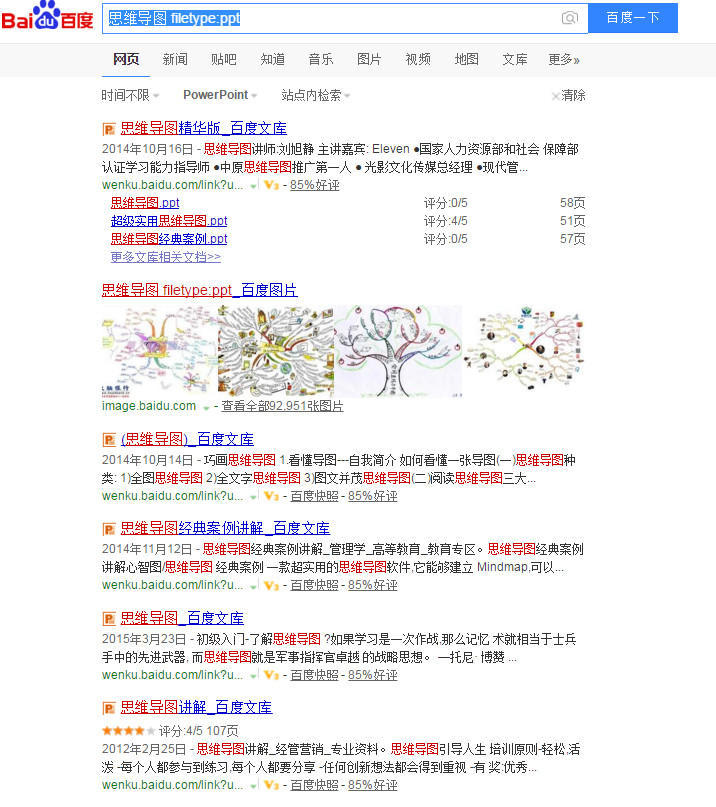Viewport: 716px width, 807px height.
Task: Open the 超级实用思维导图.ppt link
Action: [x=169, y=221]
